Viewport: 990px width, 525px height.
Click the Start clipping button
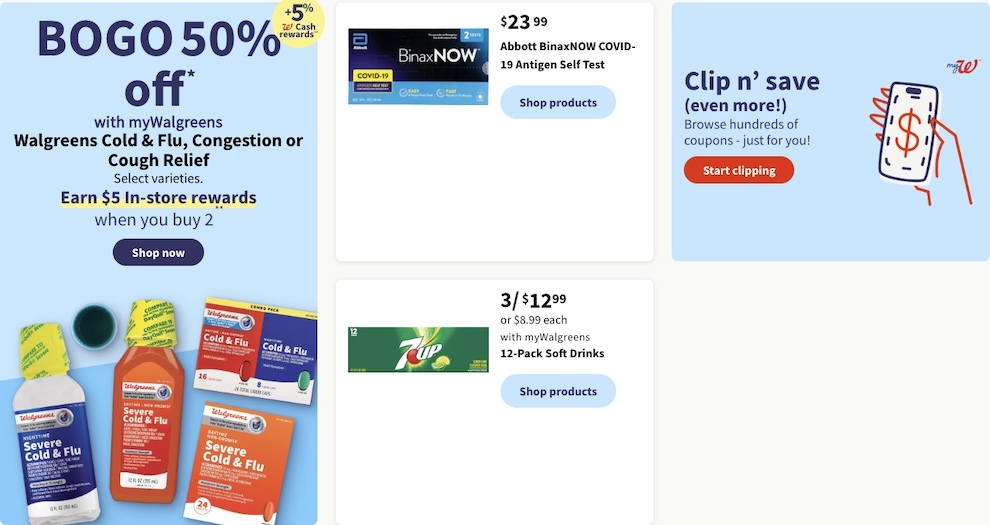tap(739, 170)
